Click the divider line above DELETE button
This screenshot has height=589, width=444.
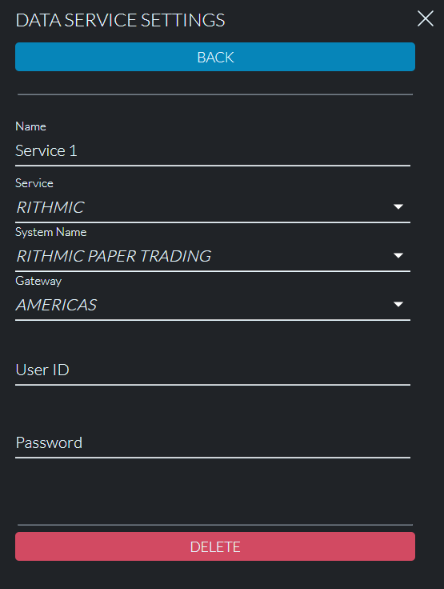pos(215,524)
